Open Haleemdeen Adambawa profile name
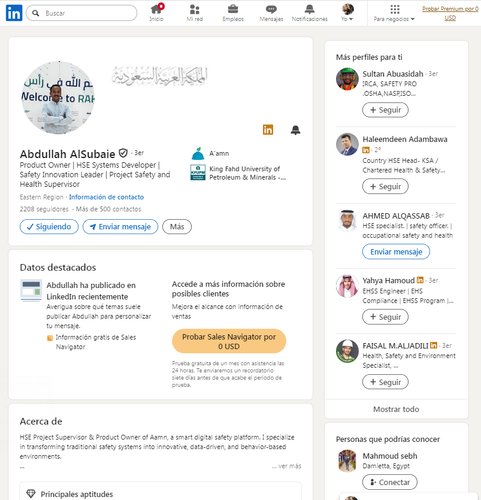This screenshot has height=500, width=481. 405,139
